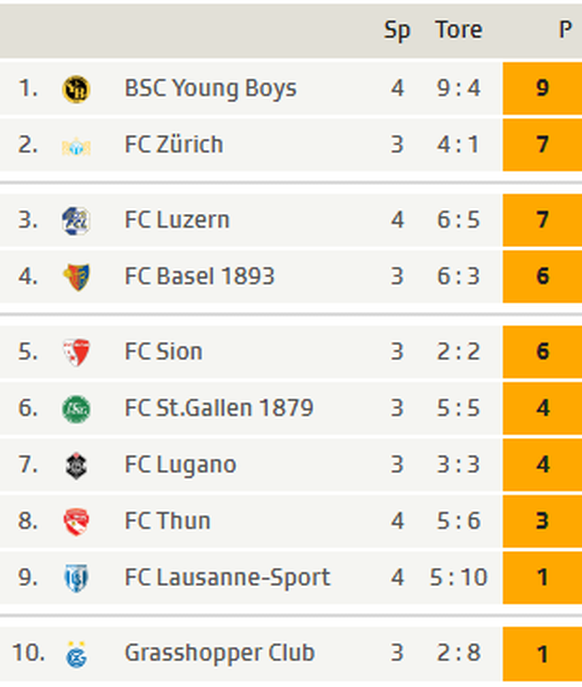Click the FC Lausanne-Sport crest
582x687 pixels.
[x=76, y=578]
